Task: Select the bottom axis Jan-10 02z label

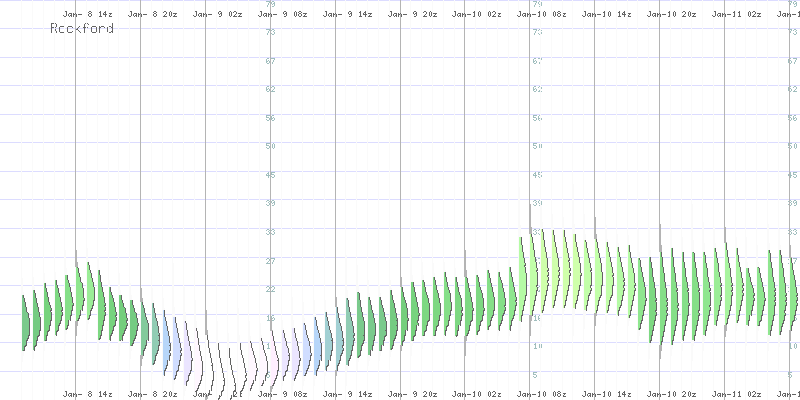Action: pos(476,393)
